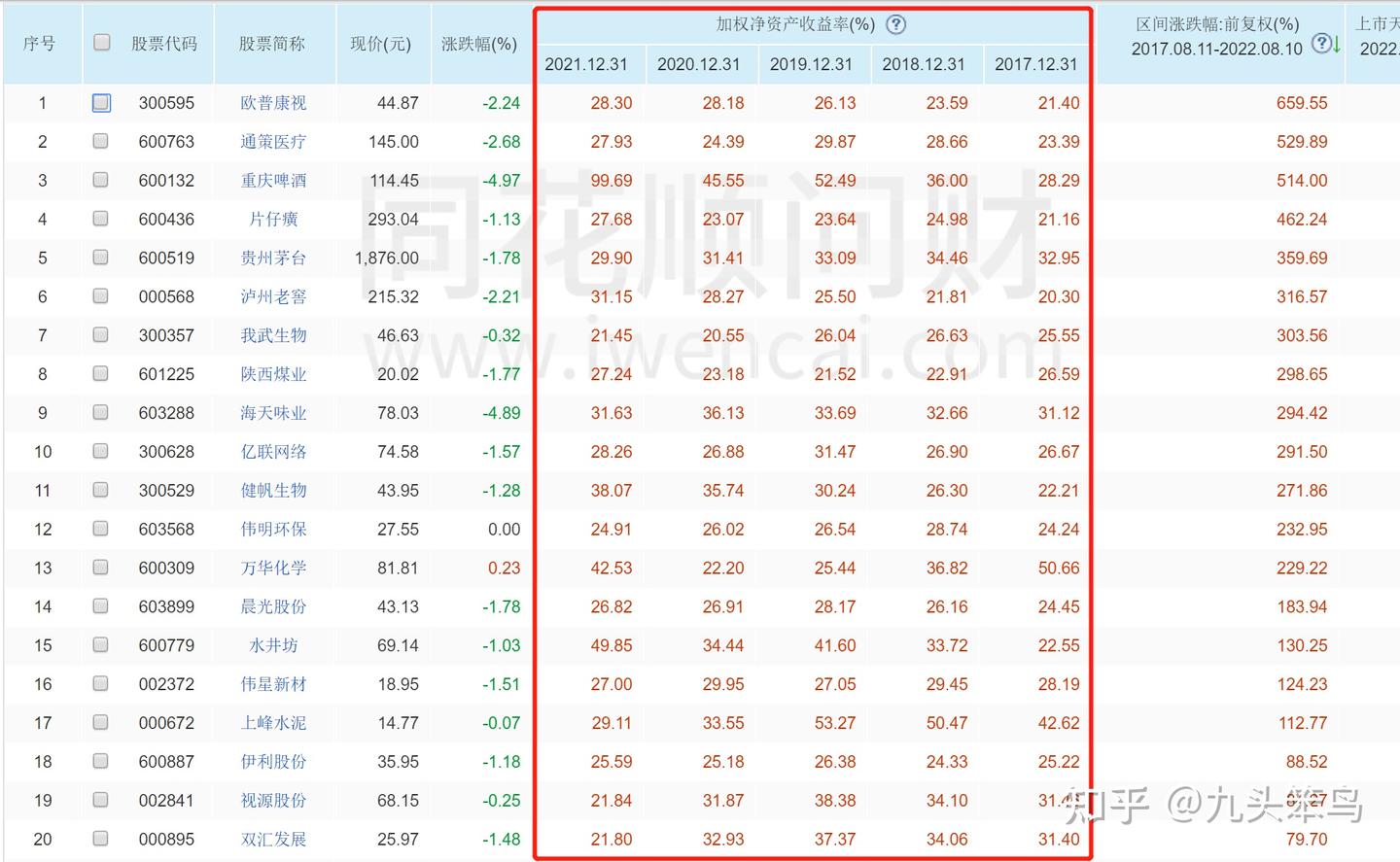Open the 片仔癀 stock link
The image size is (1400, 862).
(x=272, y=219)
